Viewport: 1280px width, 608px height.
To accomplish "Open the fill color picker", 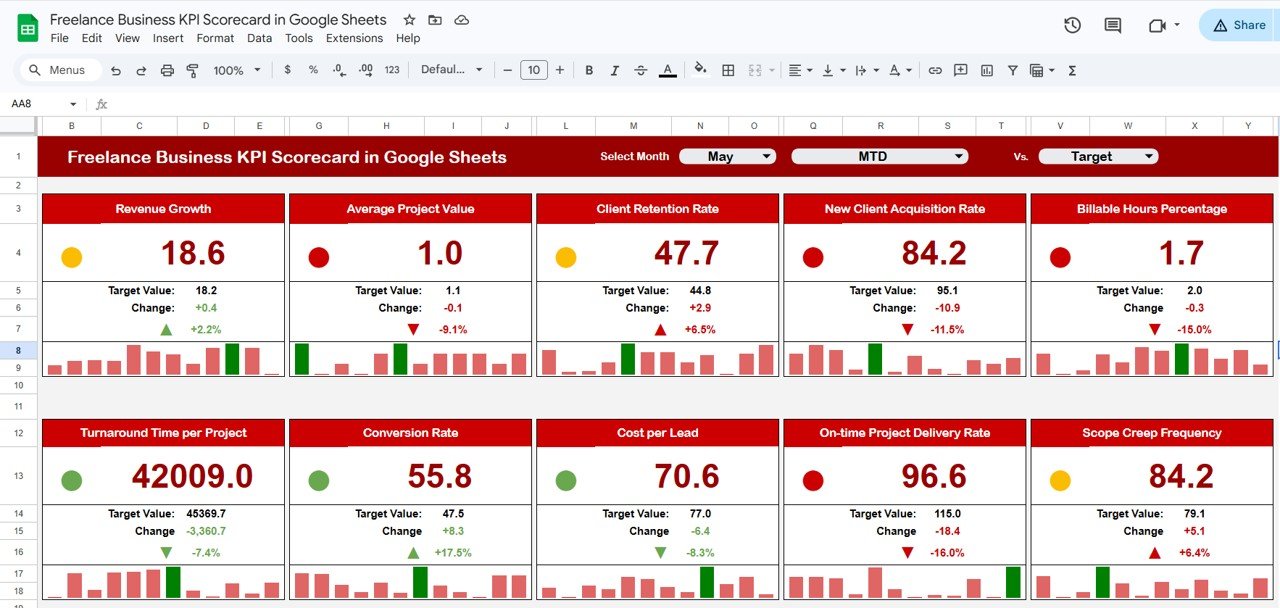I will click(x=700, y=70).
